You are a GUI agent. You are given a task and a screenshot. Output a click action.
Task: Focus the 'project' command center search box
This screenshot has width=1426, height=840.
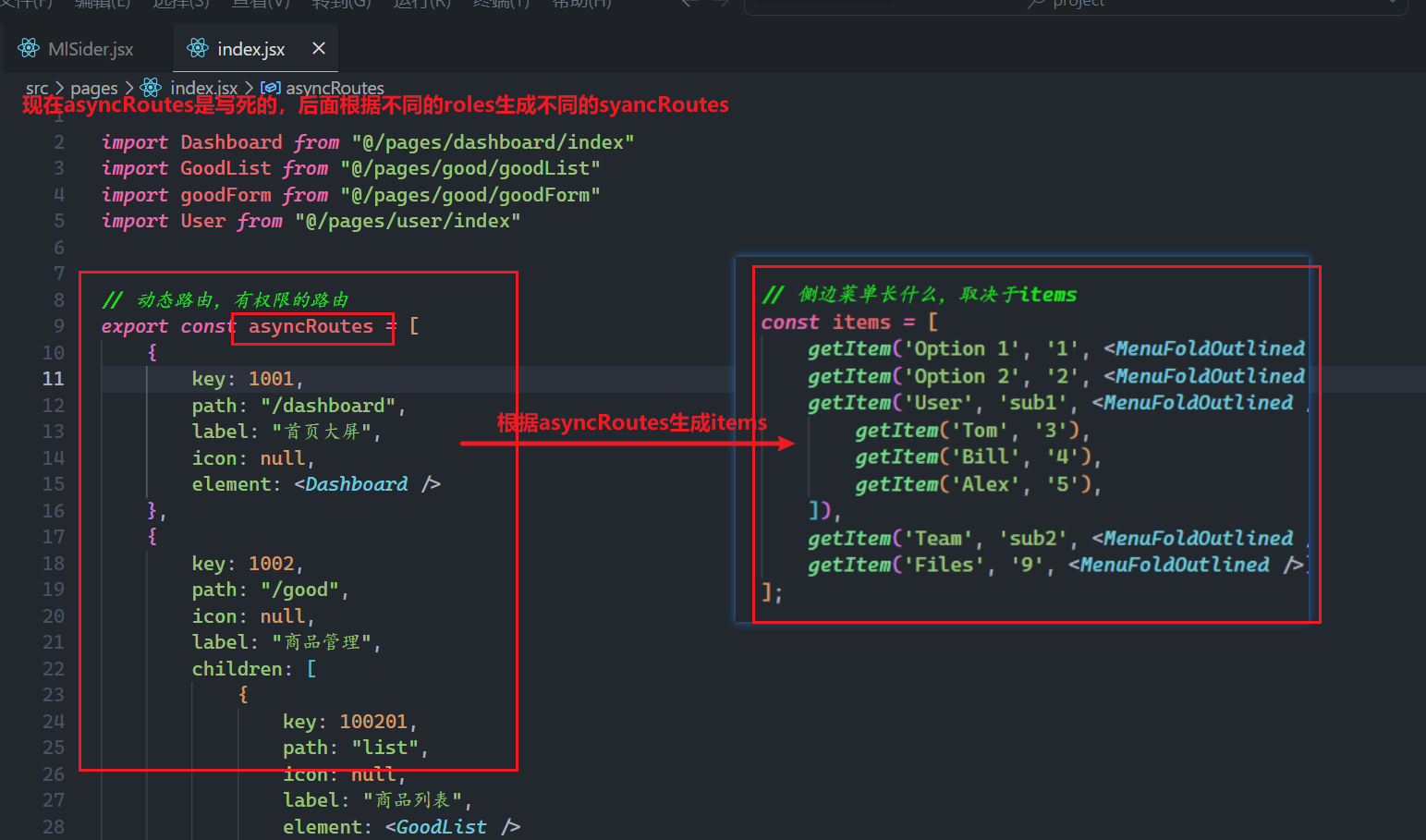point(1076,5)
